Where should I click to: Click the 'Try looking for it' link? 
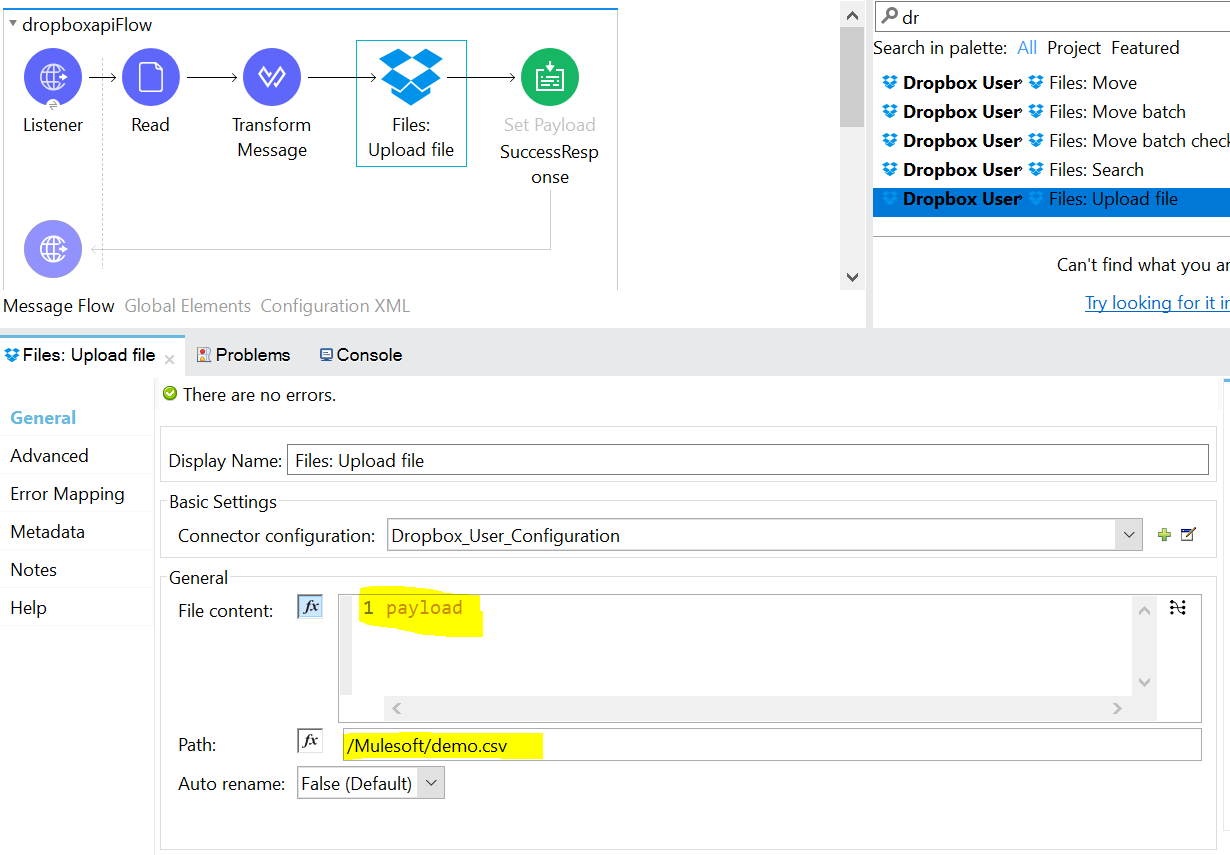pyautogui.click(x=1156, y=303)
